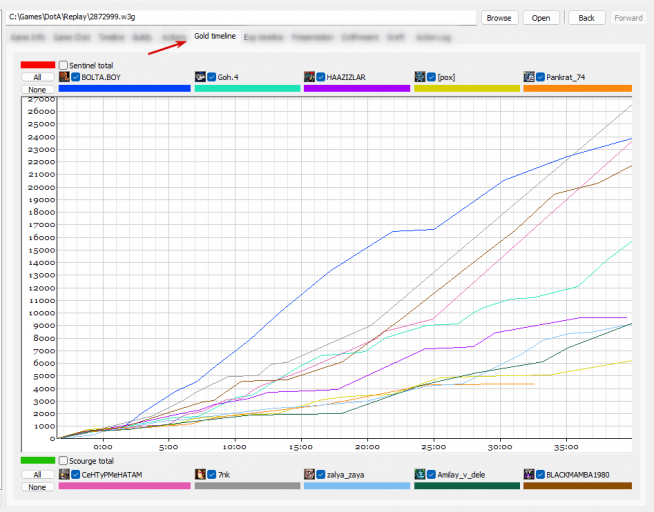Uncheck the HAAZIZLAR player checkbox

click(321, 77)
